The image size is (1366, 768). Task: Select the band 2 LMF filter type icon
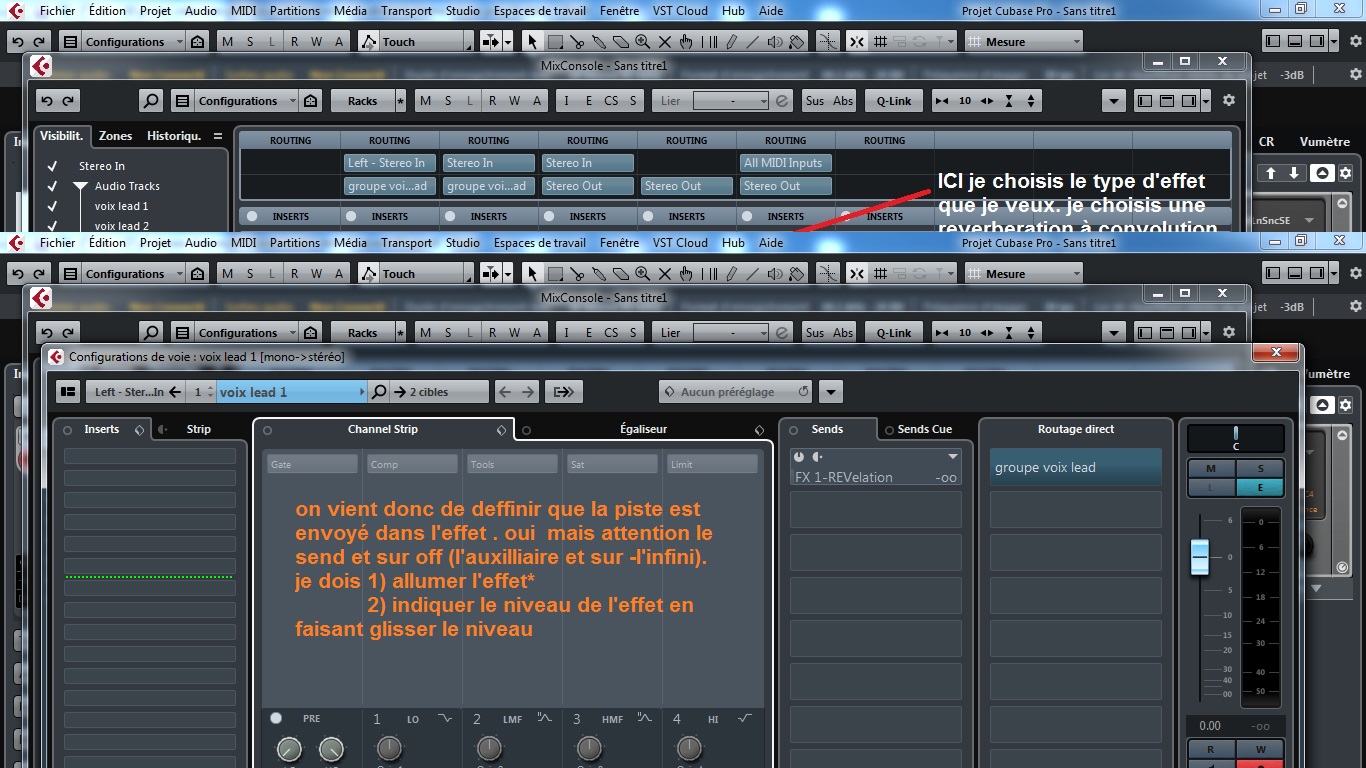tap(545, 719)
